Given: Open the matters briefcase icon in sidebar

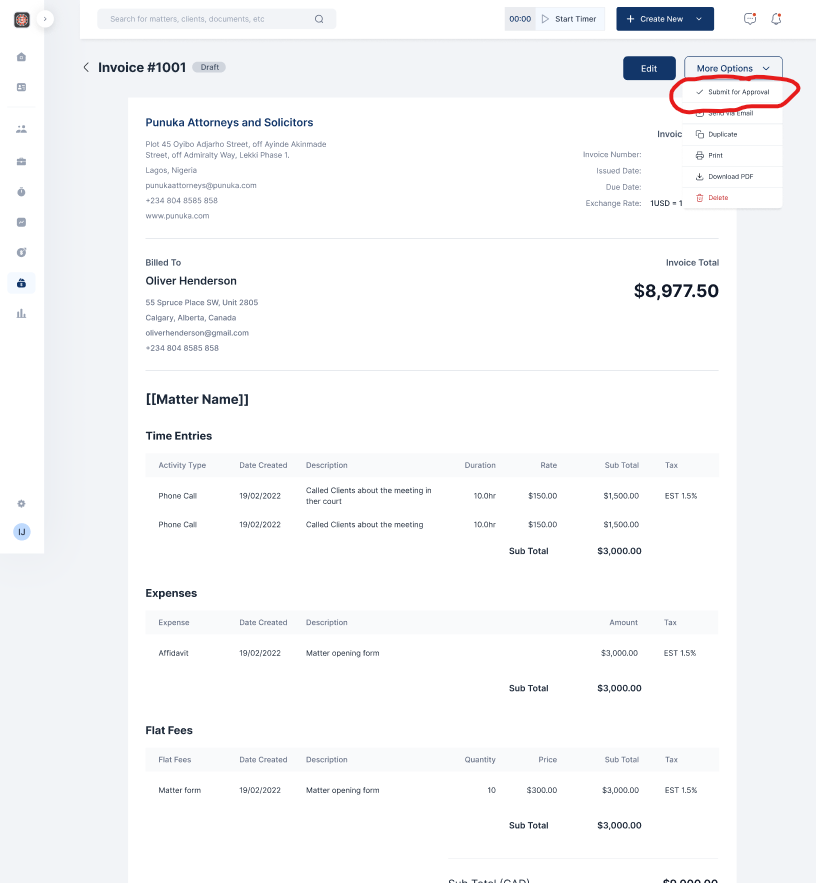Looking at the screenshot, I should click(22, 161).
